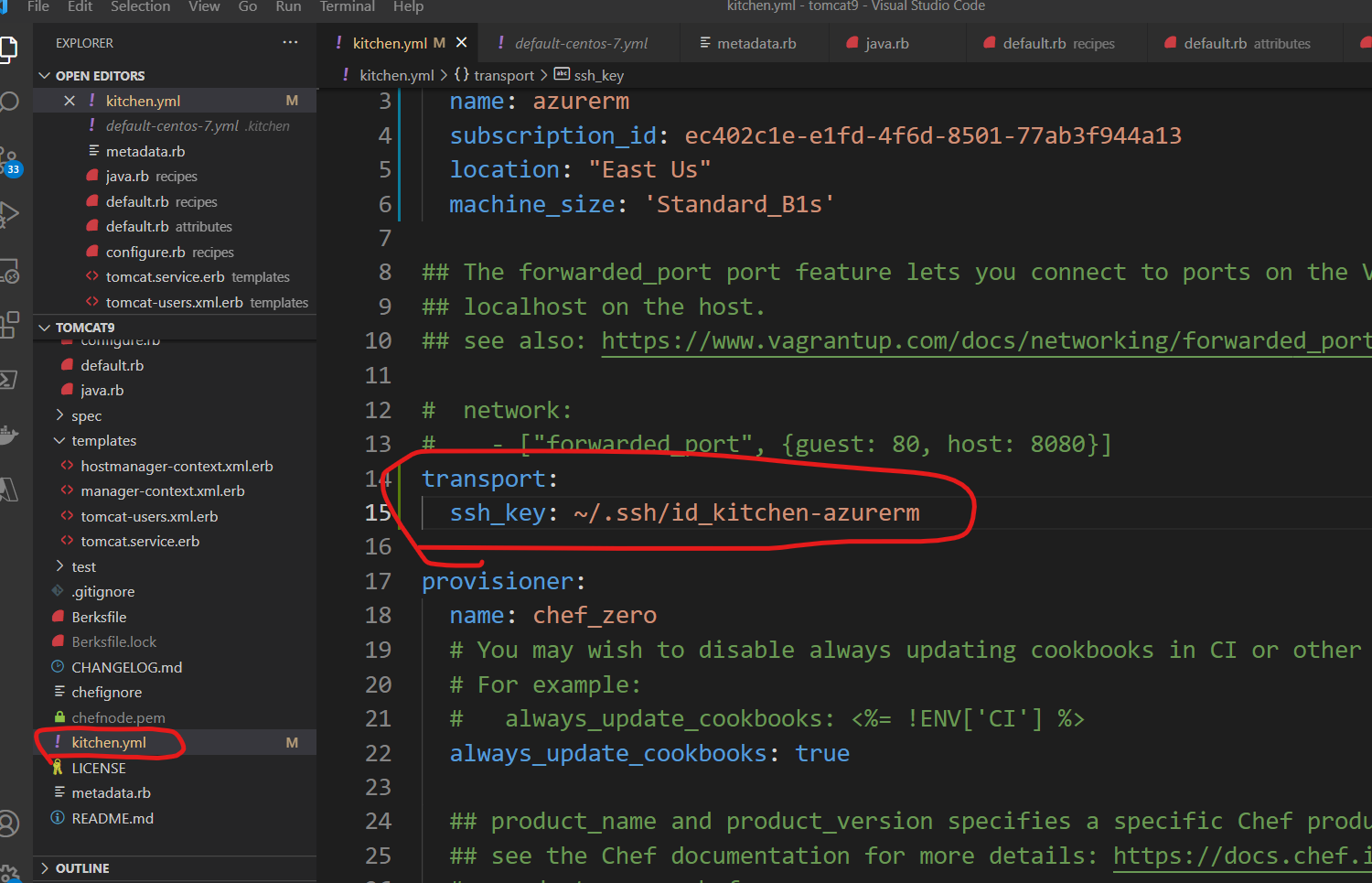The image size is (1372, 883).
Task: Switch to the default.rb recipes tab
Action: click(1058, 43)
